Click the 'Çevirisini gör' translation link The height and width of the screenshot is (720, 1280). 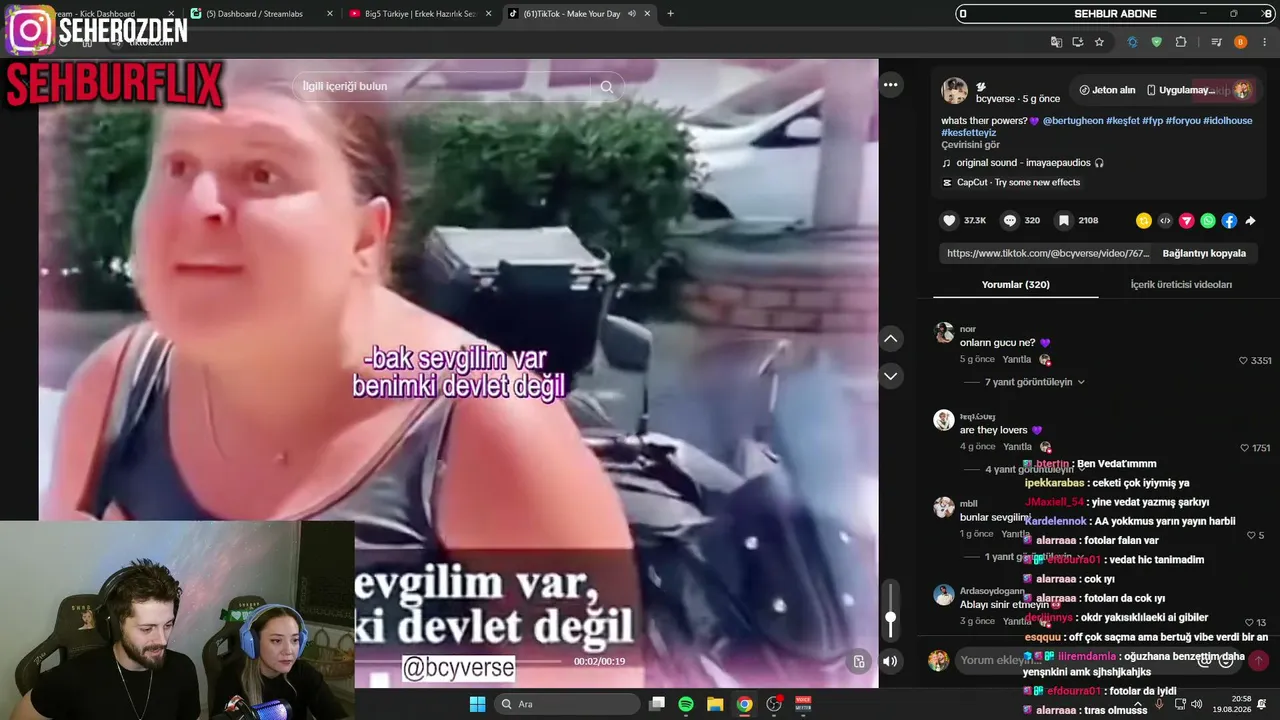pyautogui.click(x=970, y=145)
